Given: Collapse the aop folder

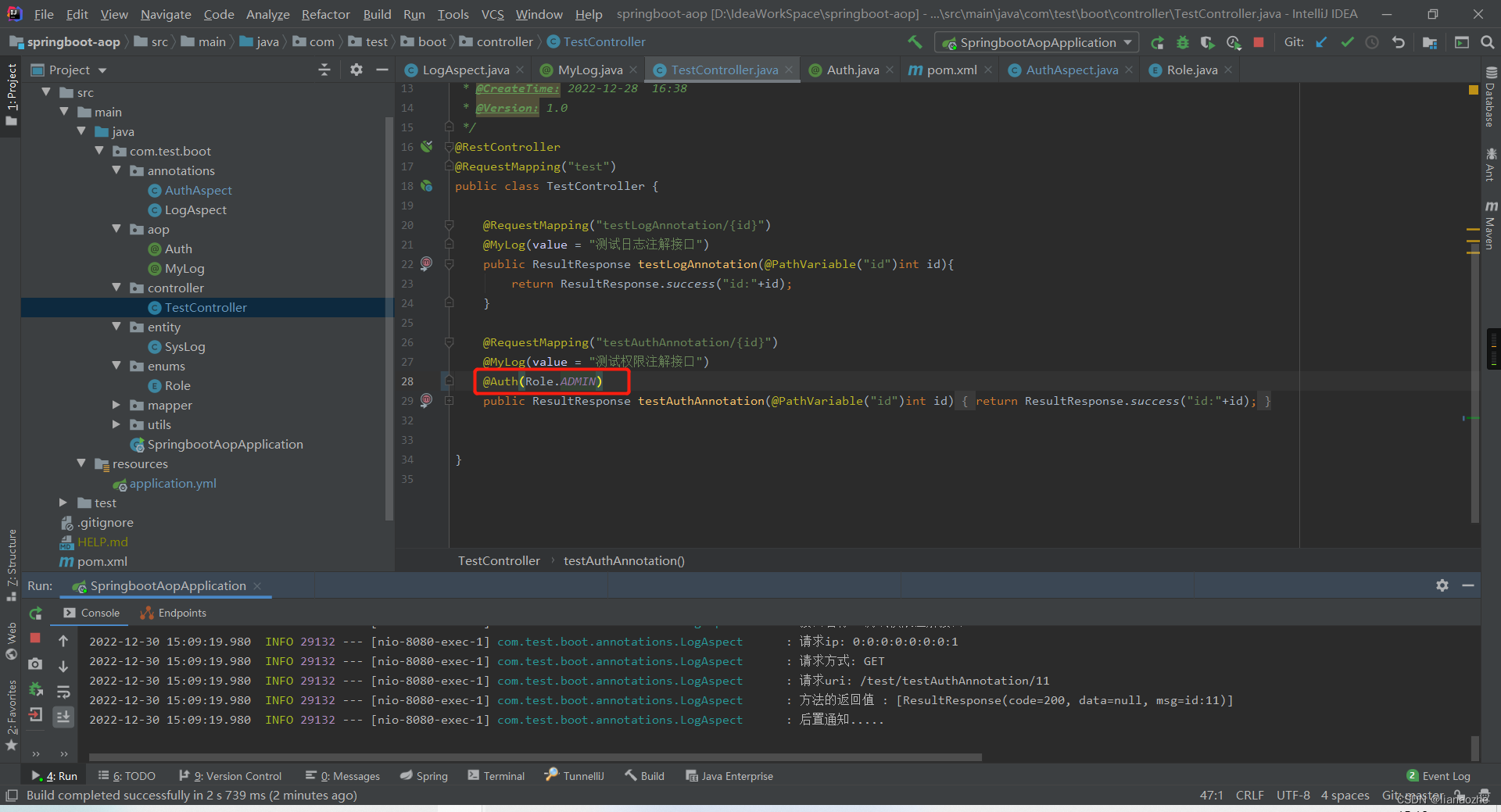Looking at the screenshot, I should pos(116,229).
